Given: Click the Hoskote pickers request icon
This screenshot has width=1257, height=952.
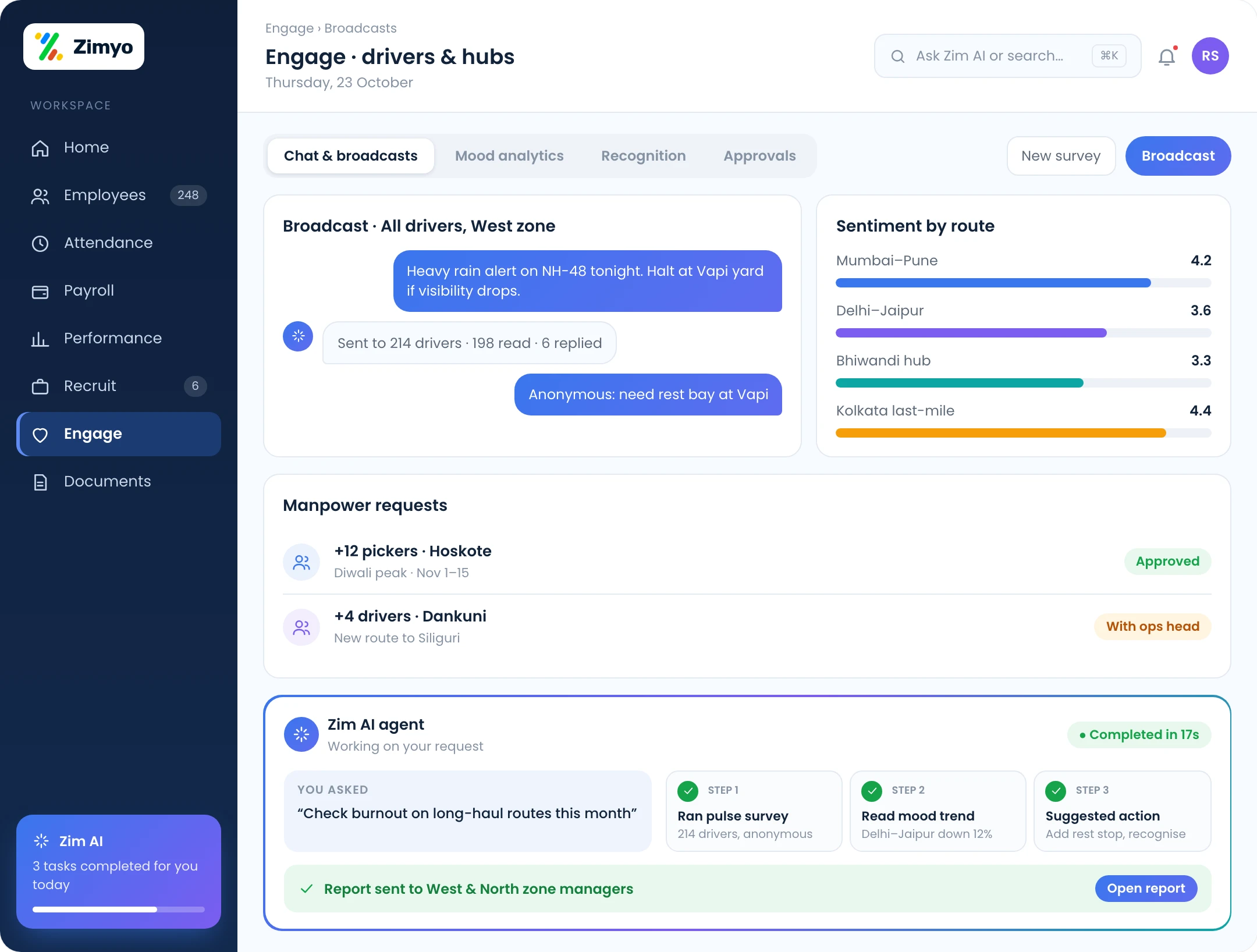Looking at the screenshot, I should pyautogui.click(x=301, y=562).
